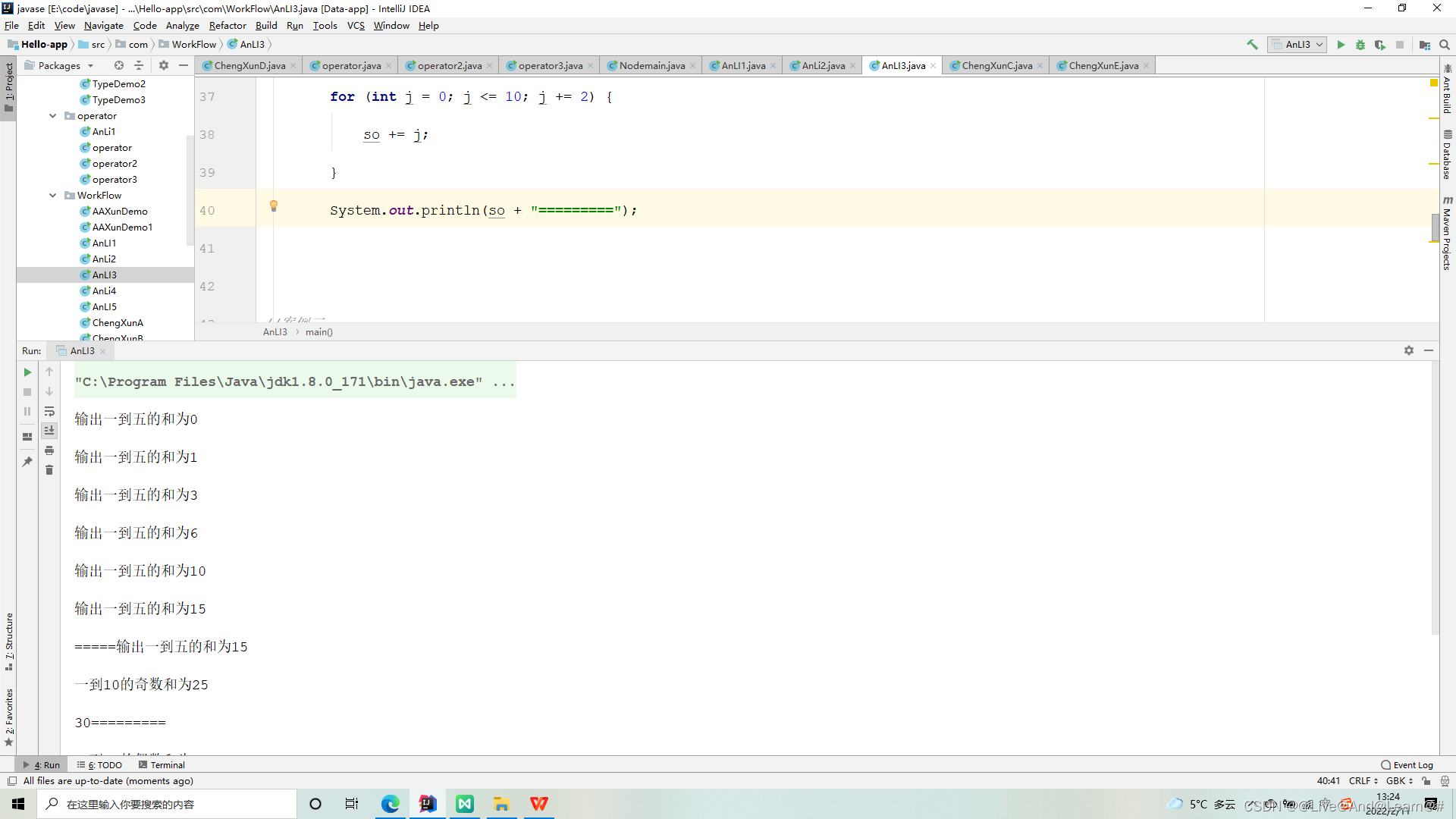This screenshot has width=1456, height=819.
Task: Open the Refactor menu
Action: tap(227, 25)
